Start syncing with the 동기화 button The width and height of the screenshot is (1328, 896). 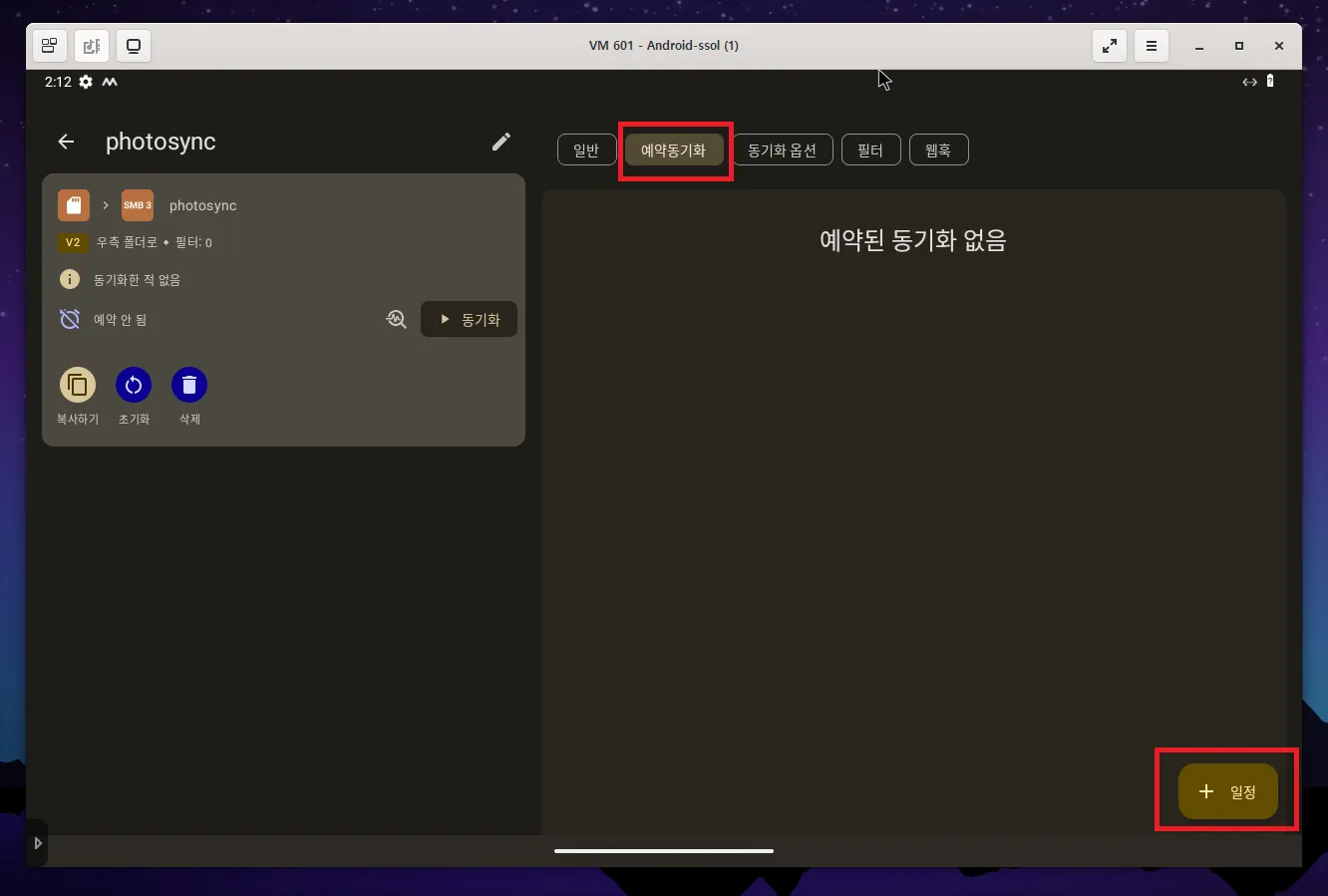coord(469,319)
